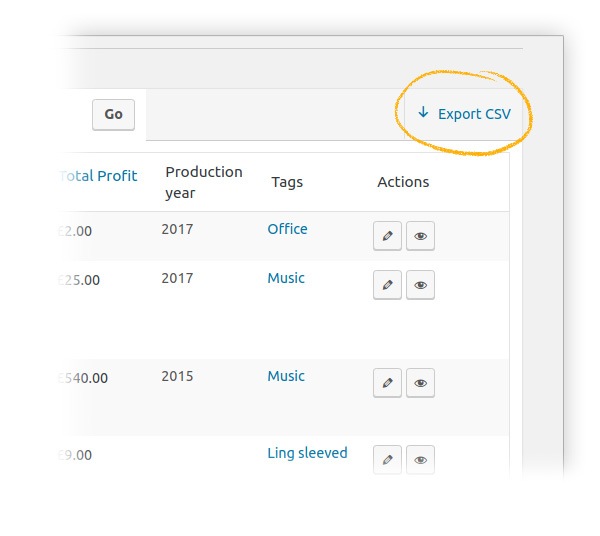Select production year 2017 in Music row
The height and width of the screenshot is (536, 600).
[177, 278]
